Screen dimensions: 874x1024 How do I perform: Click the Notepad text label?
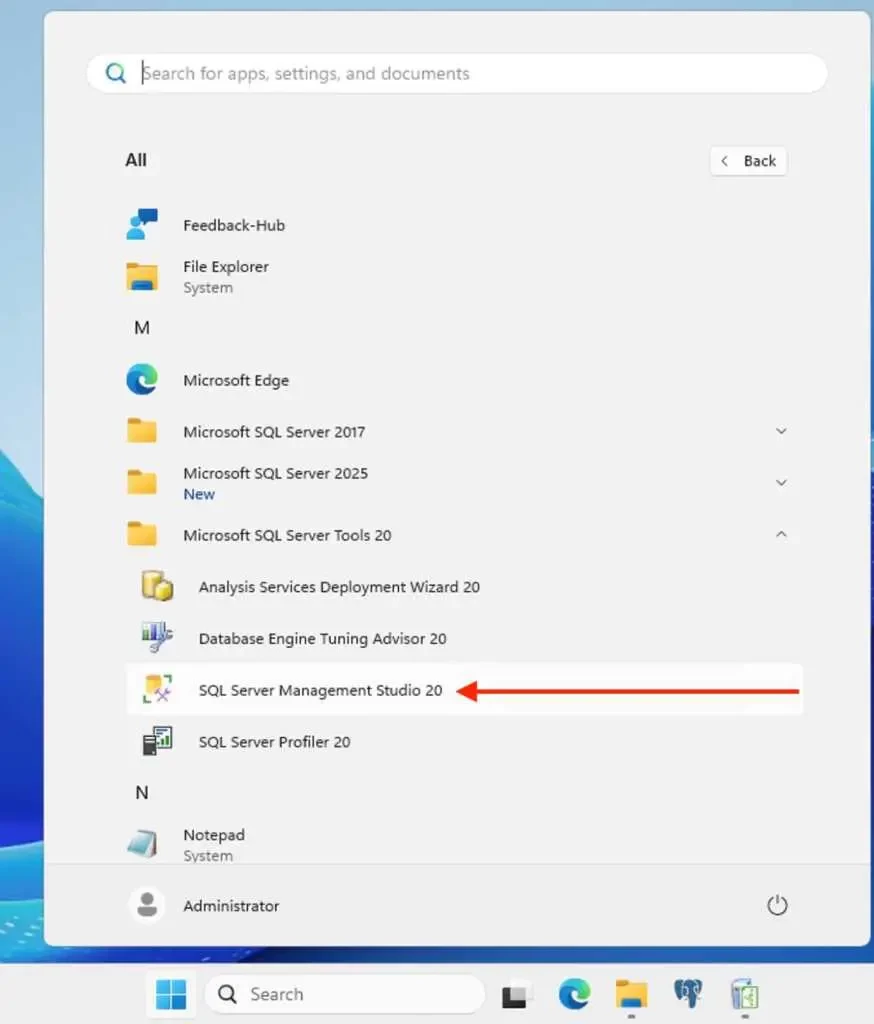click(x=214, y=835)
